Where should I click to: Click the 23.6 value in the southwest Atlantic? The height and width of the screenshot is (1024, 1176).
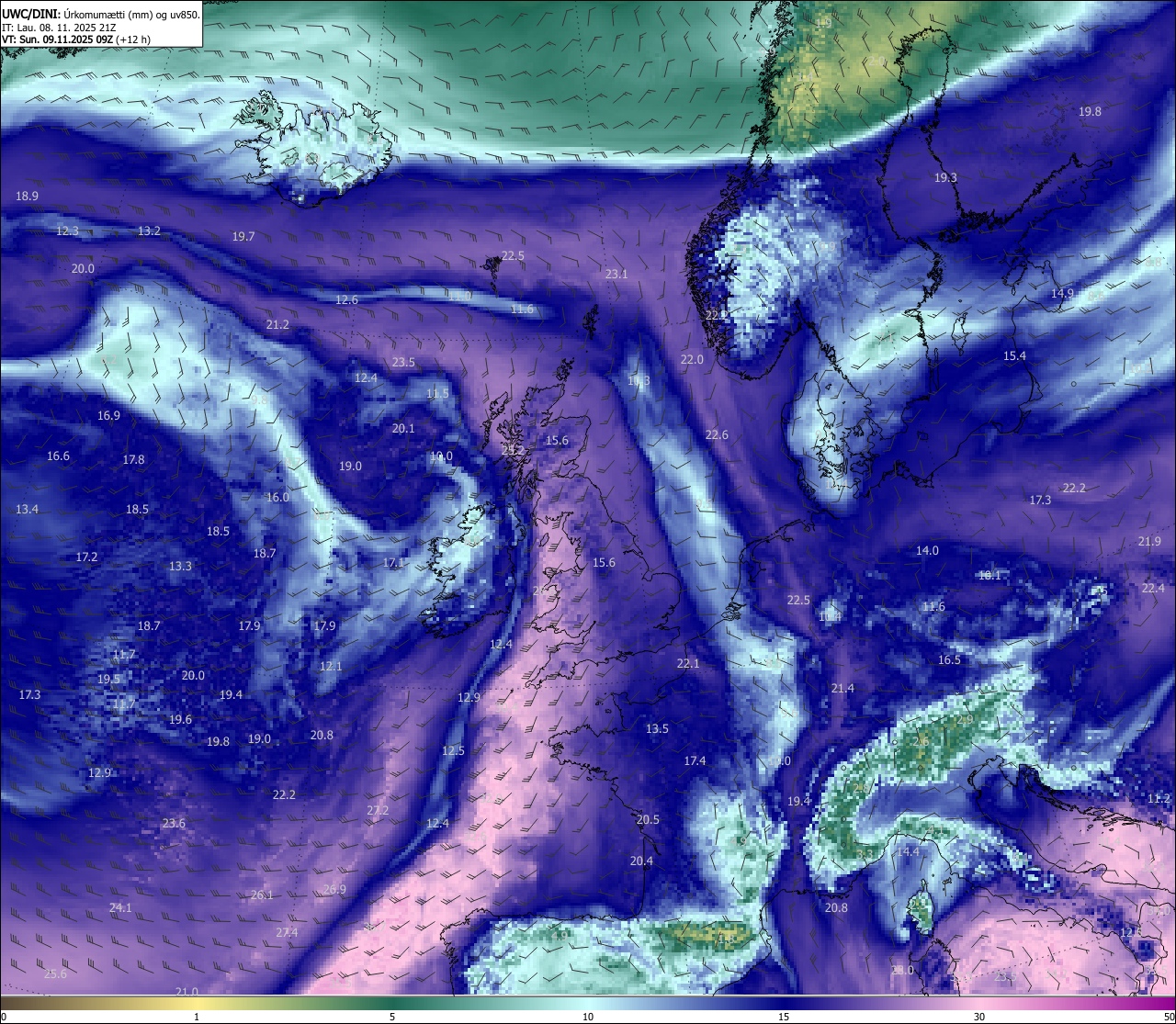(x=174, y=823)
